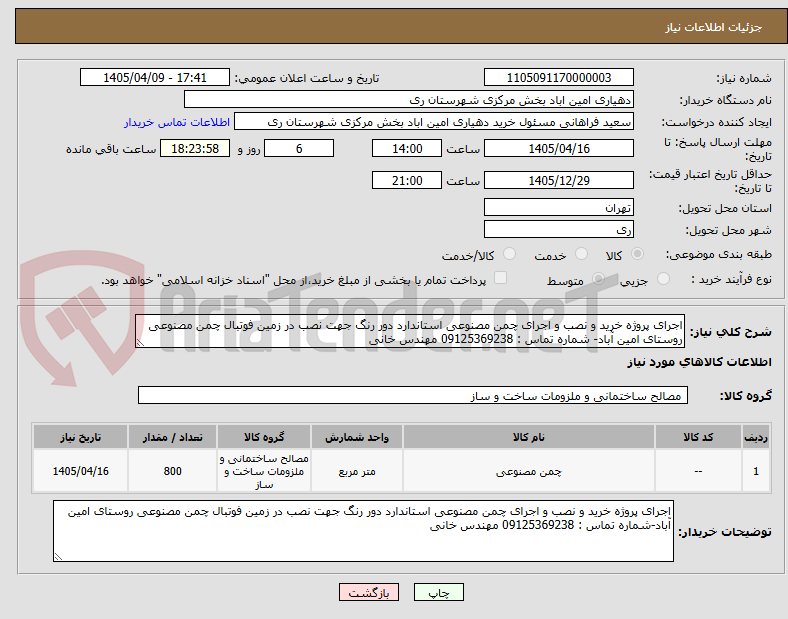Click the جزئیات اطلاعات نیاز header title
This screenshot has width=788, height=619.
(714, 27)
